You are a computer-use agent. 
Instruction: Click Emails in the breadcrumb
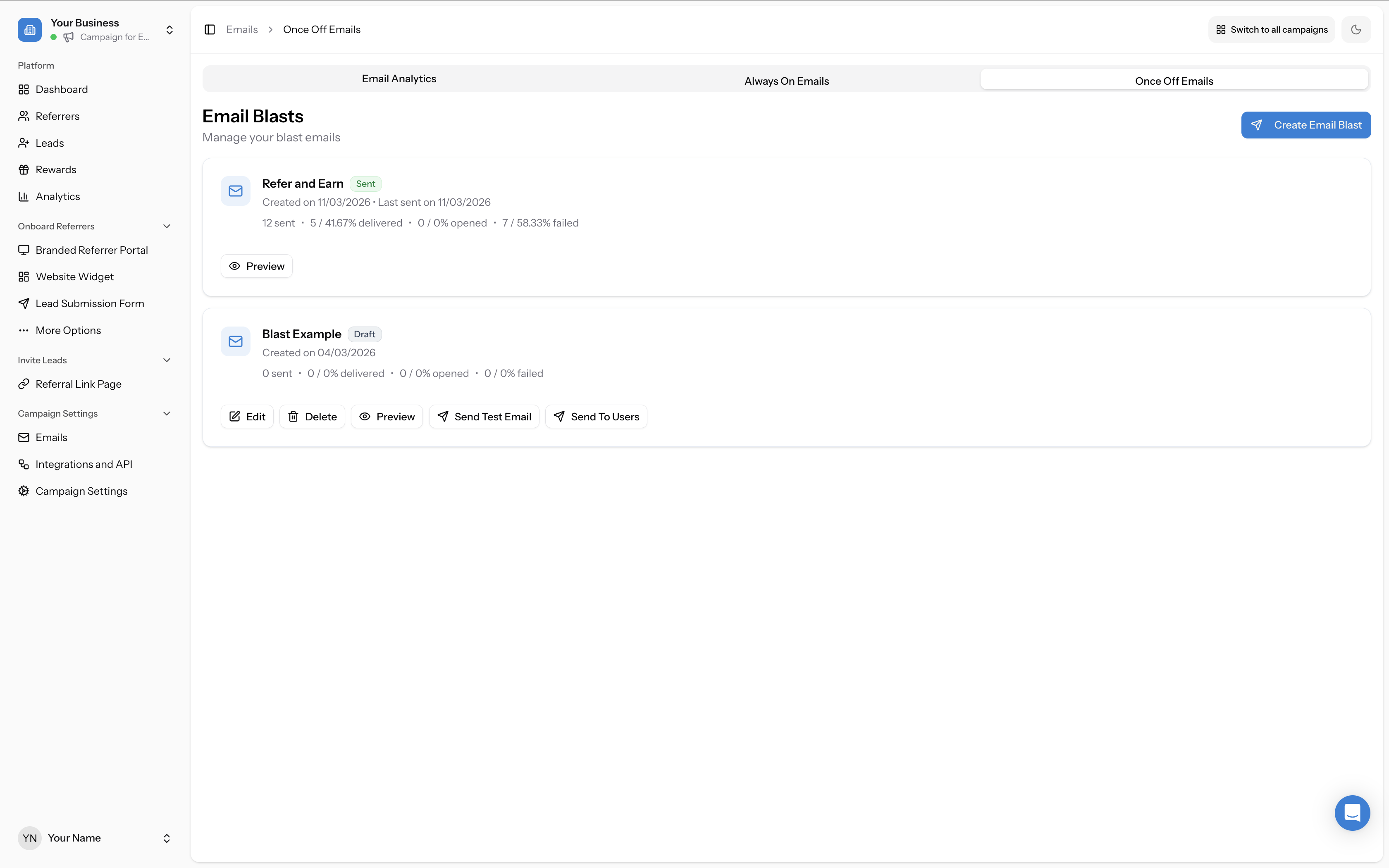tap(241, 29)
